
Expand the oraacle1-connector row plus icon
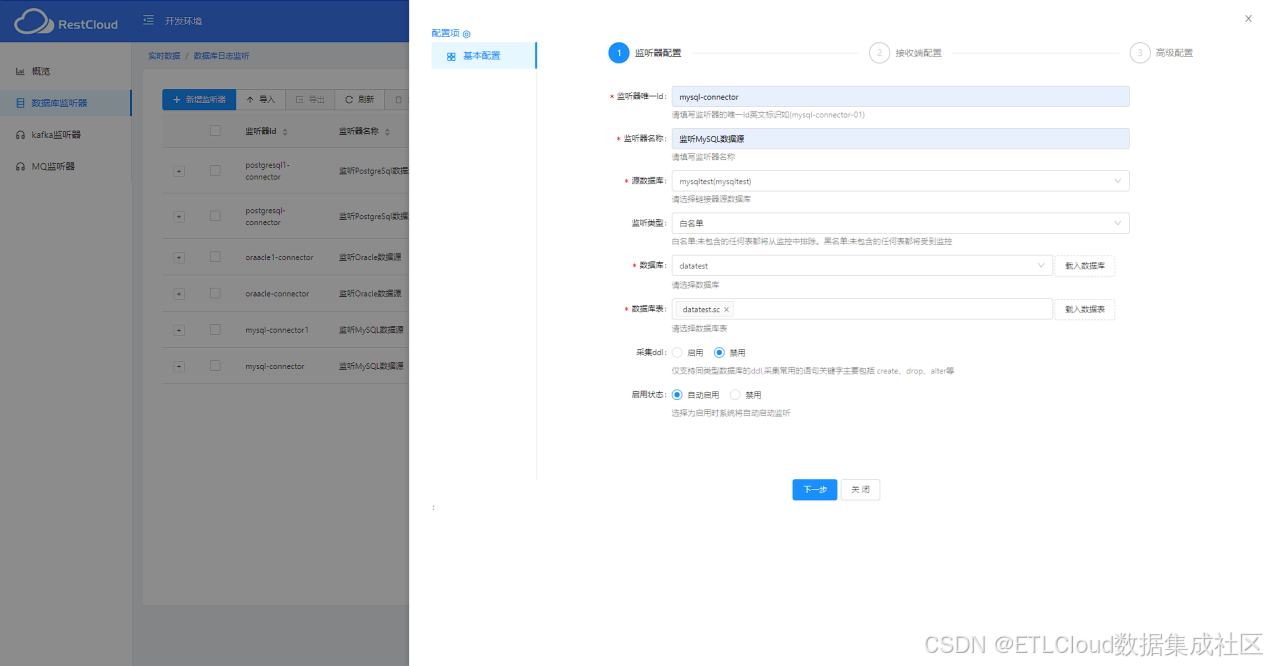179,258
